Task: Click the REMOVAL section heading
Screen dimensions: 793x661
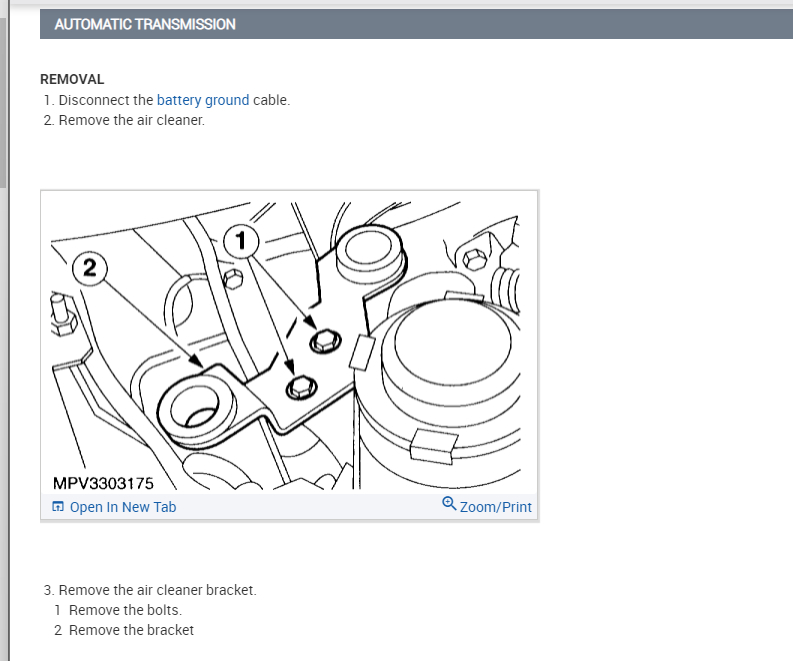Action: [72, 79]
